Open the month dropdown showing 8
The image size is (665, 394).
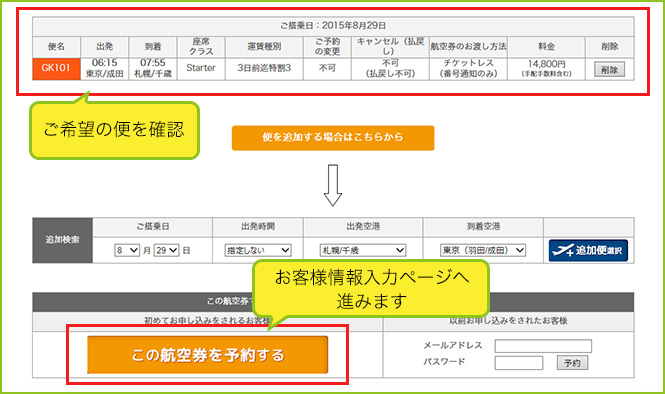(127, 250)
